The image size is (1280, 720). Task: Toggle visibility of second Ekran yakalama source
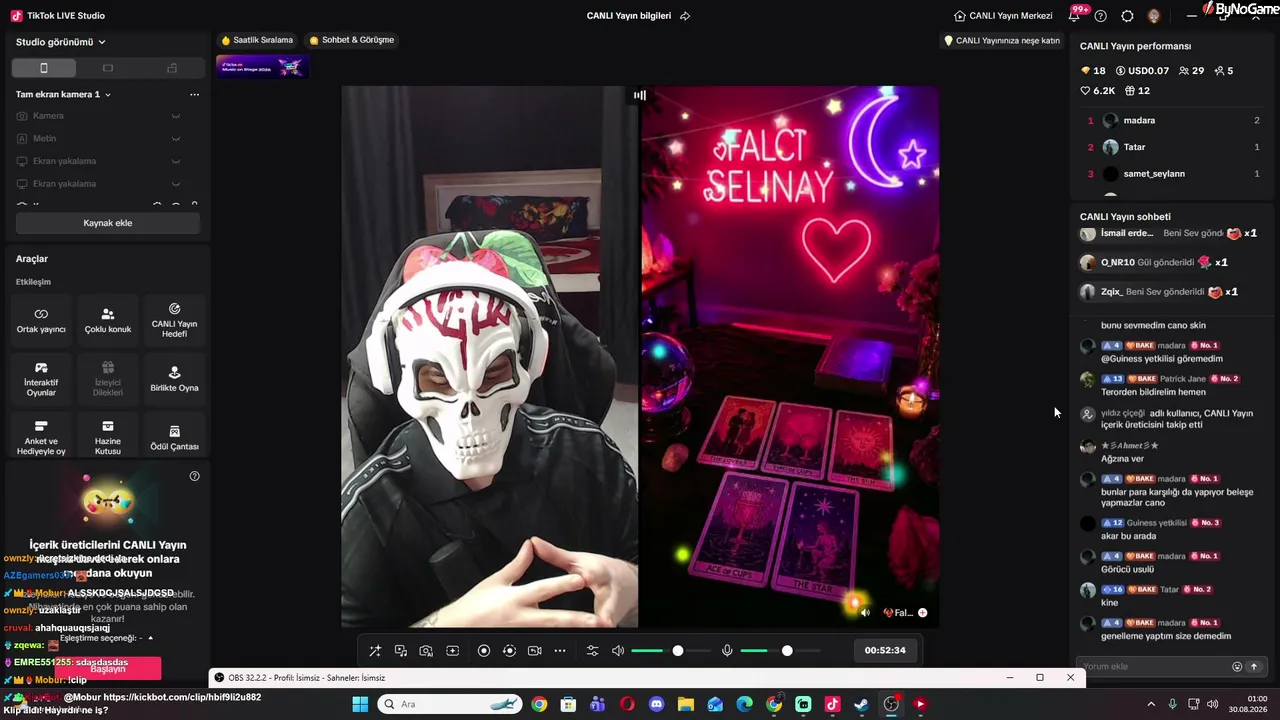tap(176, 184)
